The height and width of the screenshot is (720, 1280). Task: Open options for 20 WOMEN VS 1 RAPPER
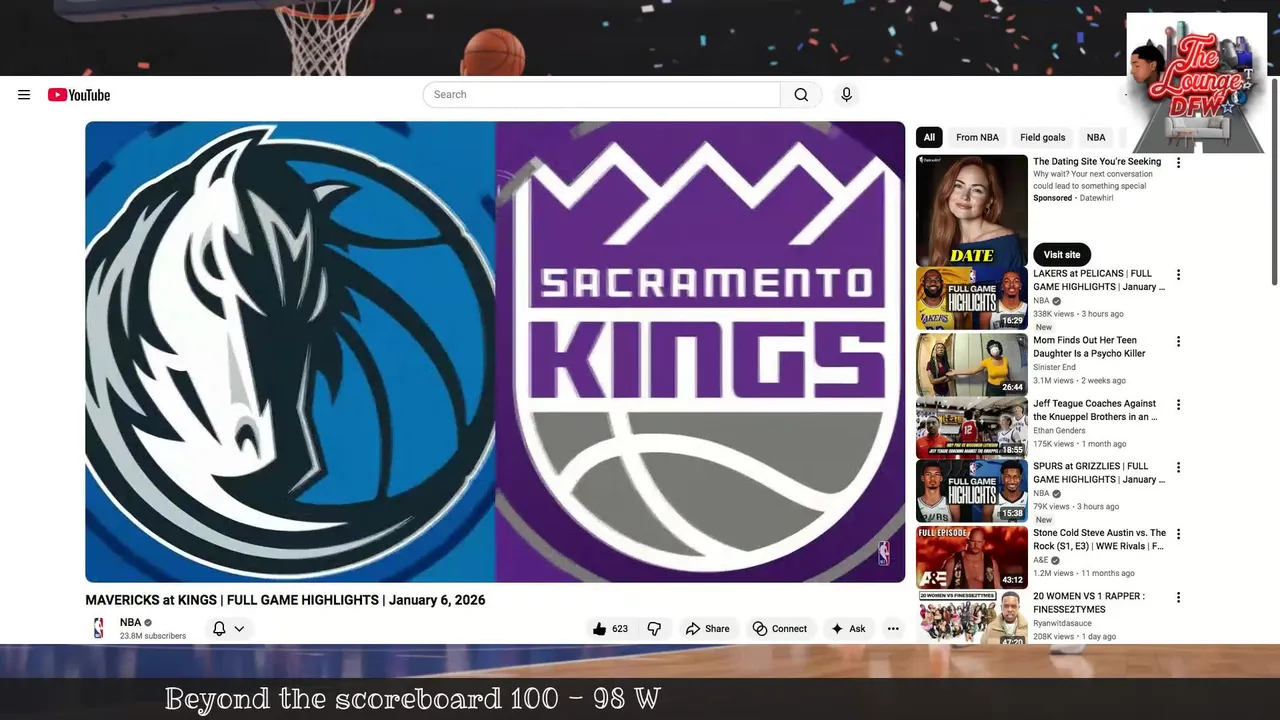pyautogui.click(x=1178, y=598)
